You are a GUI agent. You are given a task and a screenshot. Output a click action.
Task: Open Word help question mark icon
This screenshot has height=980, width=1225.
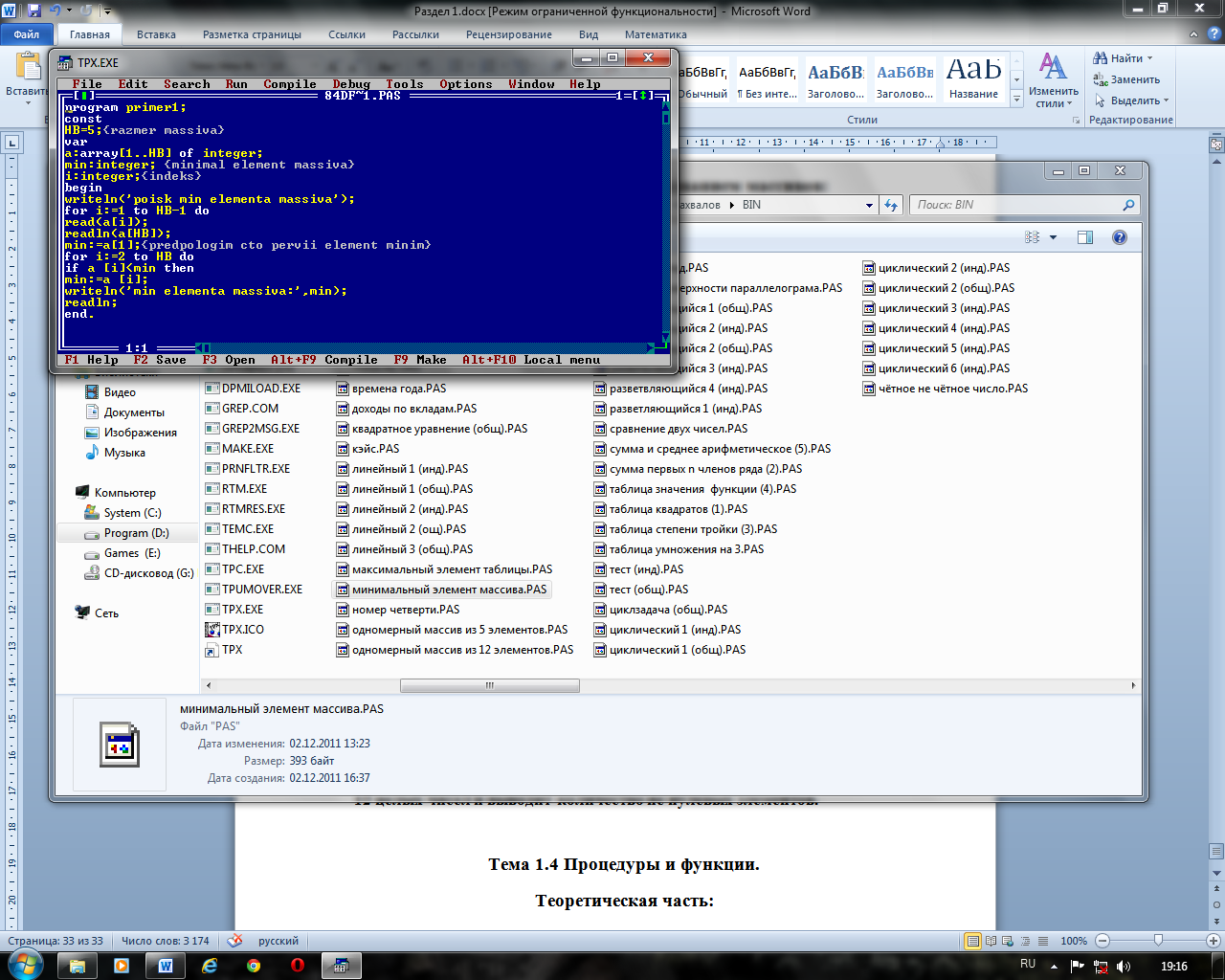(x=1214, y=34)
